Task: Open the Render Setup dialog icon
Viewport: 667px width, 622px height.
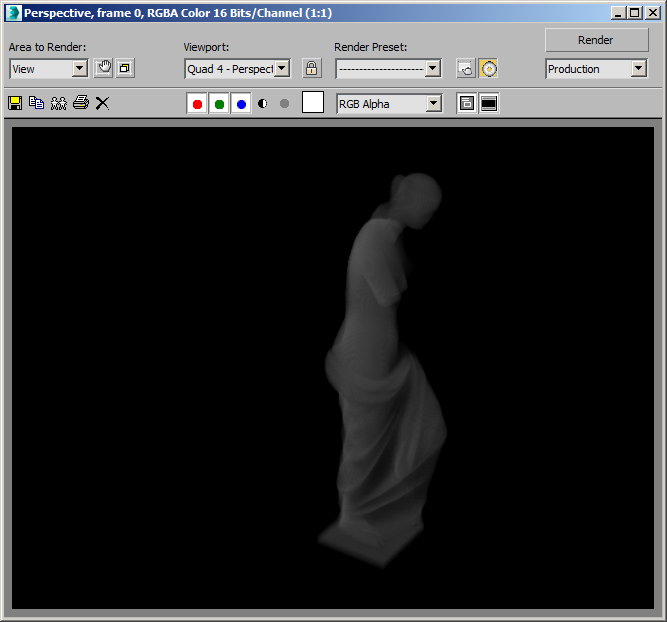Action: (x=466, y=68)
